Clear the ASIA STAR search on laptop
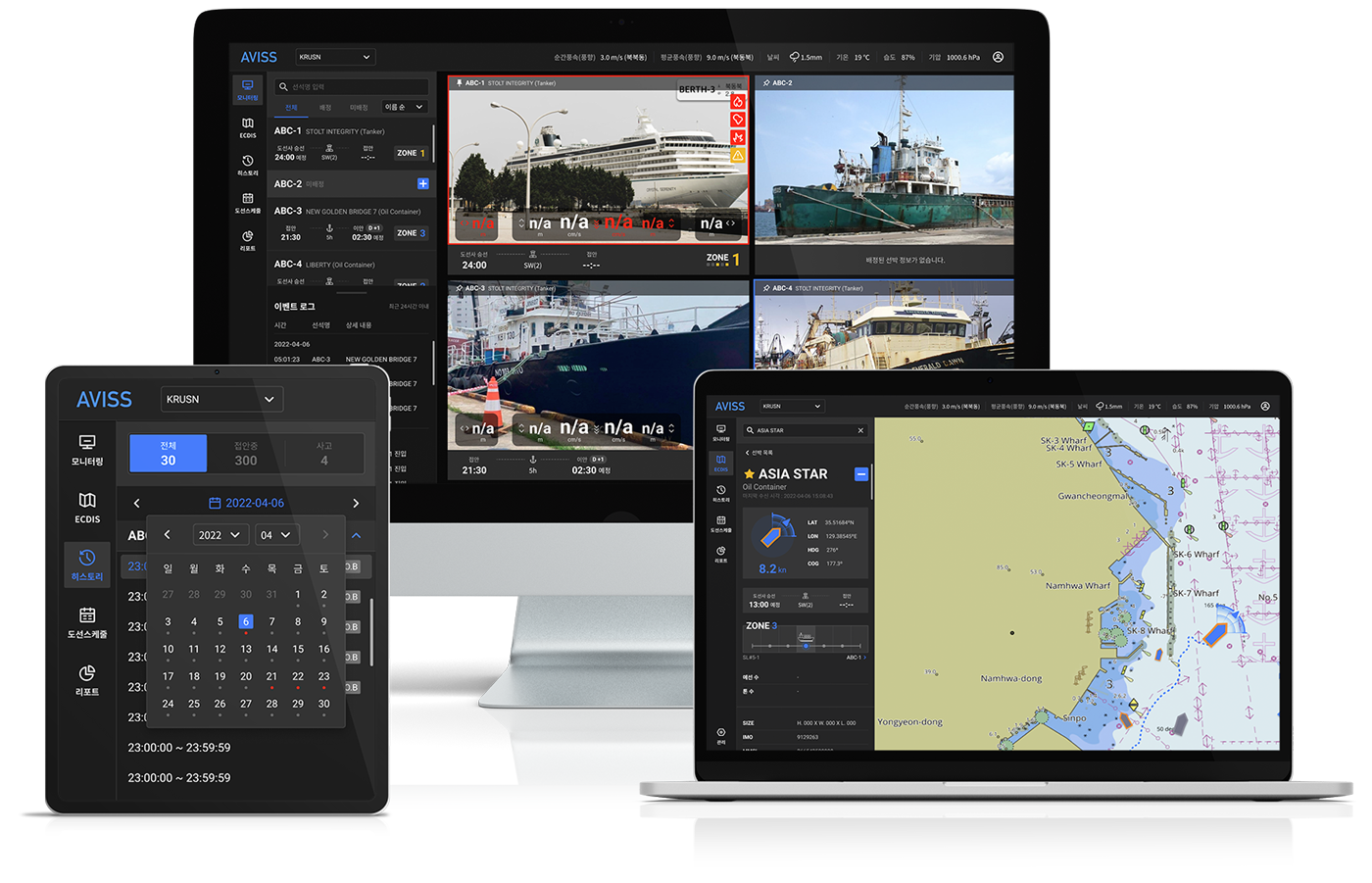1372x883 pixels. click(x=860, y=430)
